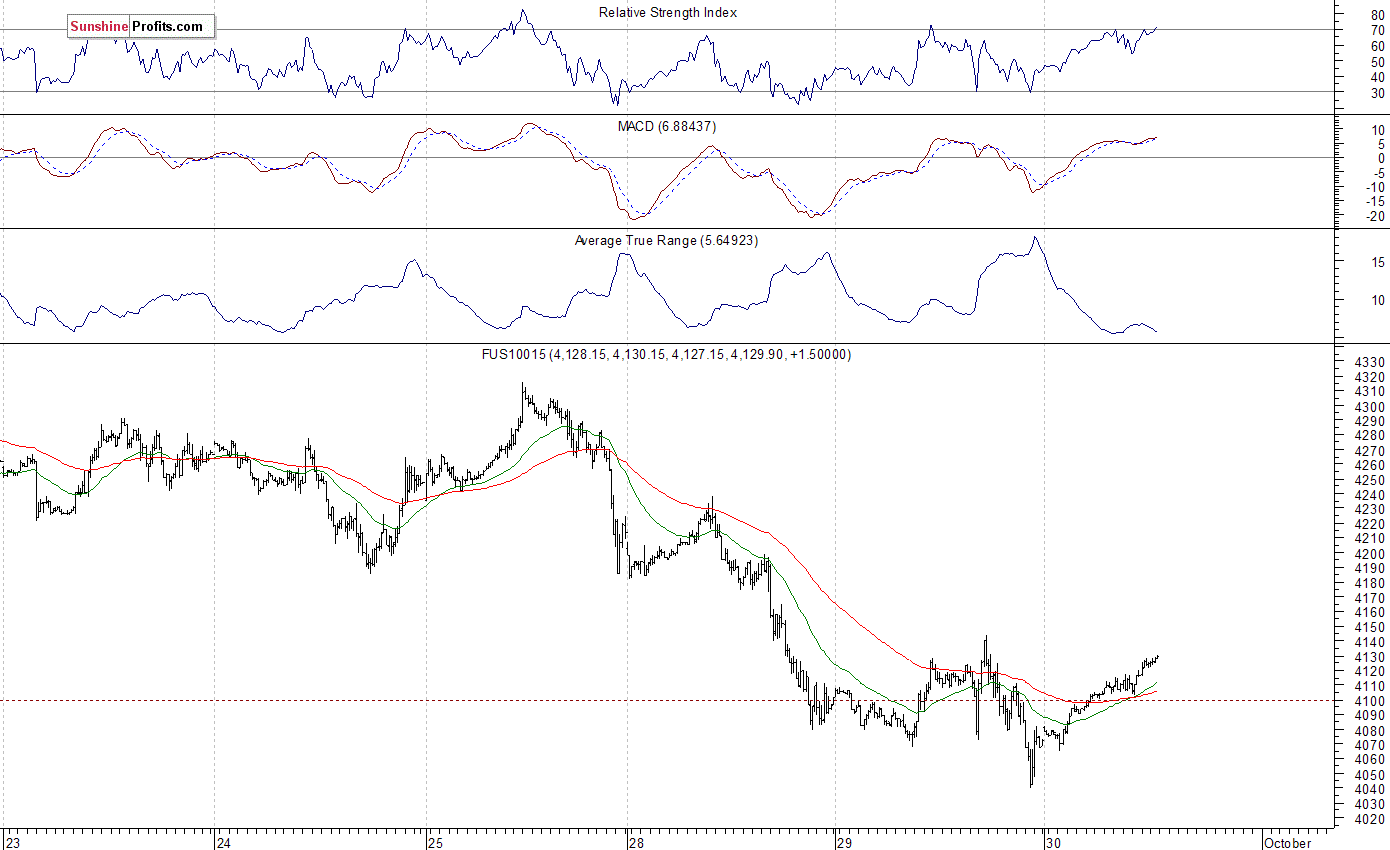Click the Average True Range (5.64923) label
The height and width of the screenshot is (850, 1390).
click(668, 240)
